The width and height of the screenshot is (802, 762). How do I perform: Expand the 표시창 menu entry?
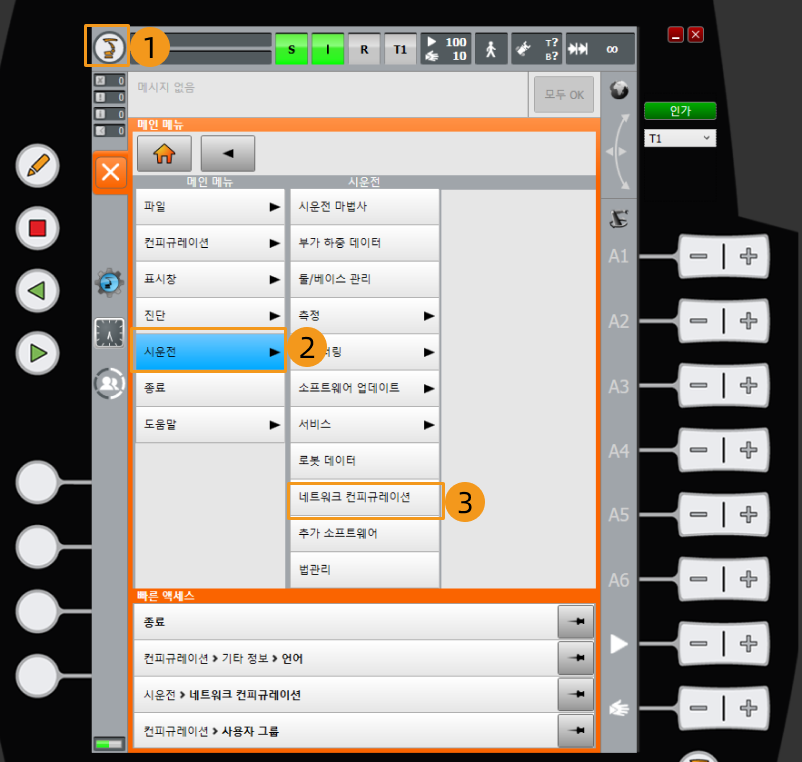click(210, 279)
